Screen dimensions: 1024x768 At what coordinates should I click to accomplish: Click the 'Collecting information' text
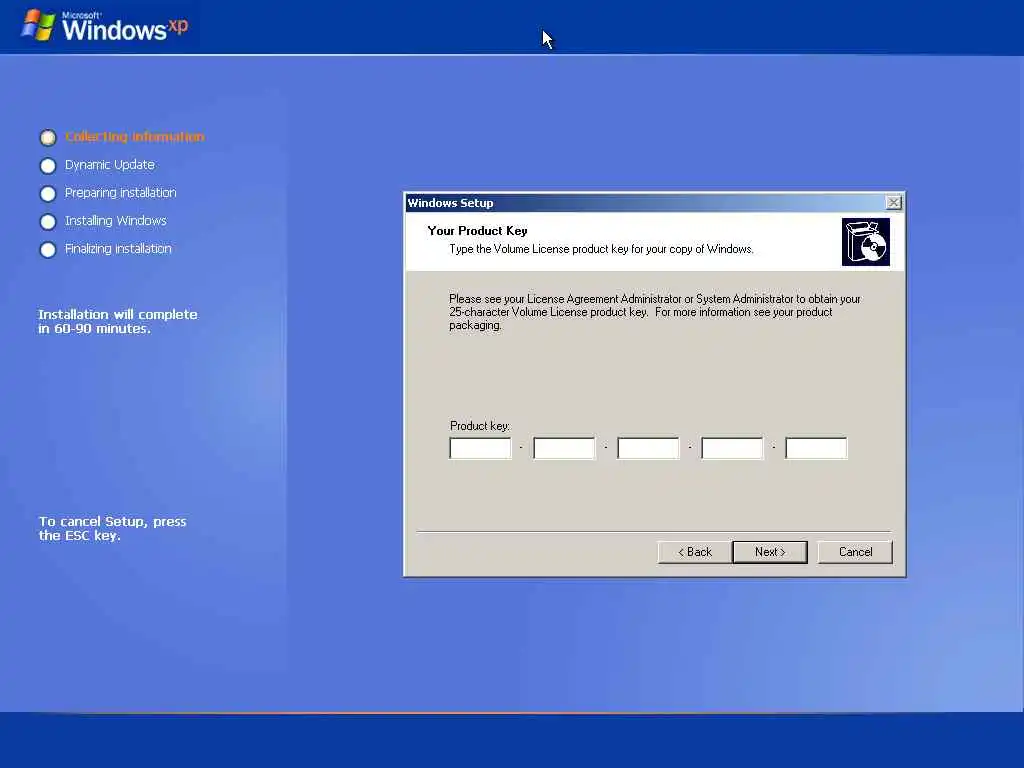coord(135,136)
